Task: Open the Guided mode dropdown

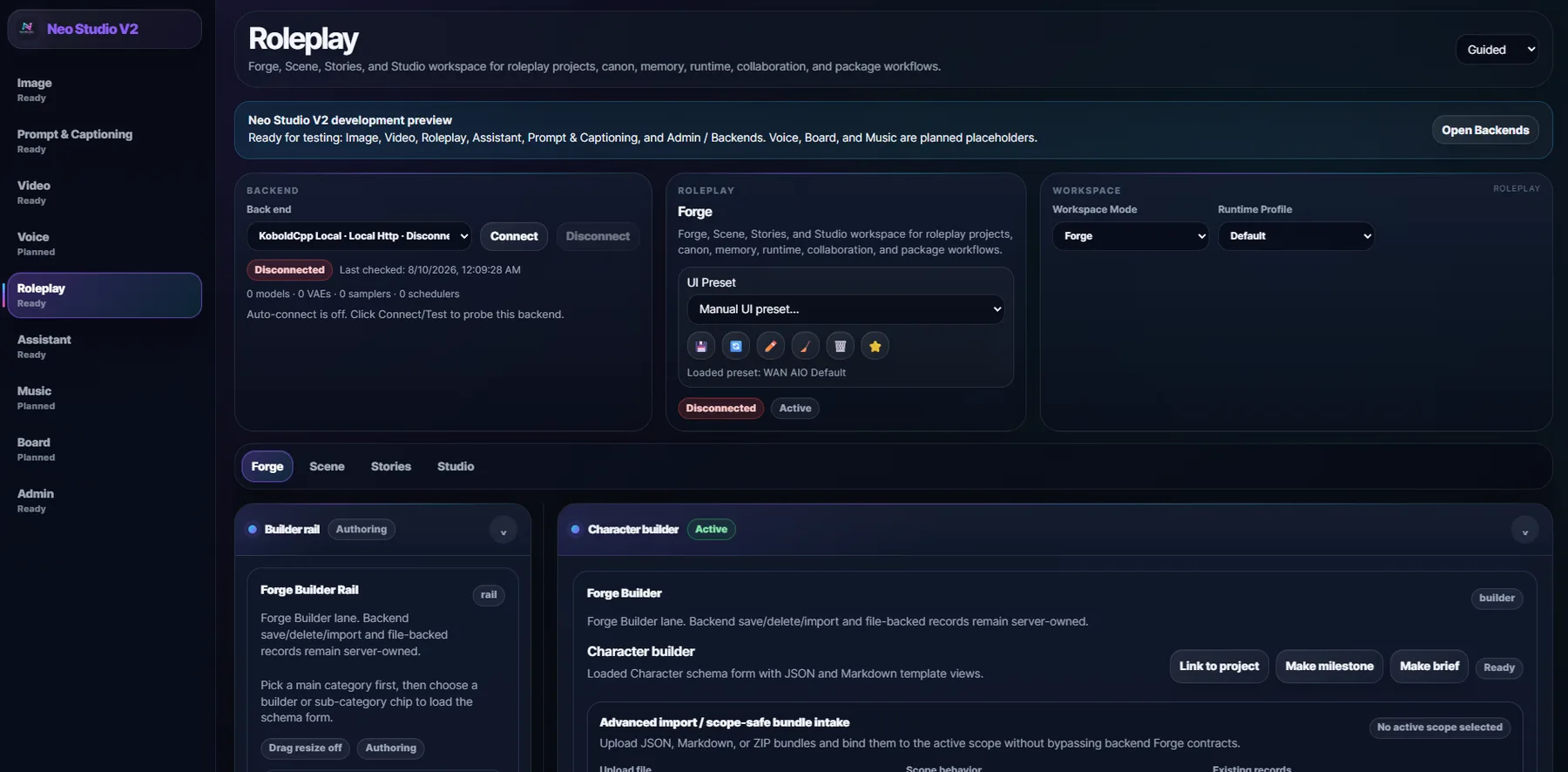Action: click(1497, 50)
